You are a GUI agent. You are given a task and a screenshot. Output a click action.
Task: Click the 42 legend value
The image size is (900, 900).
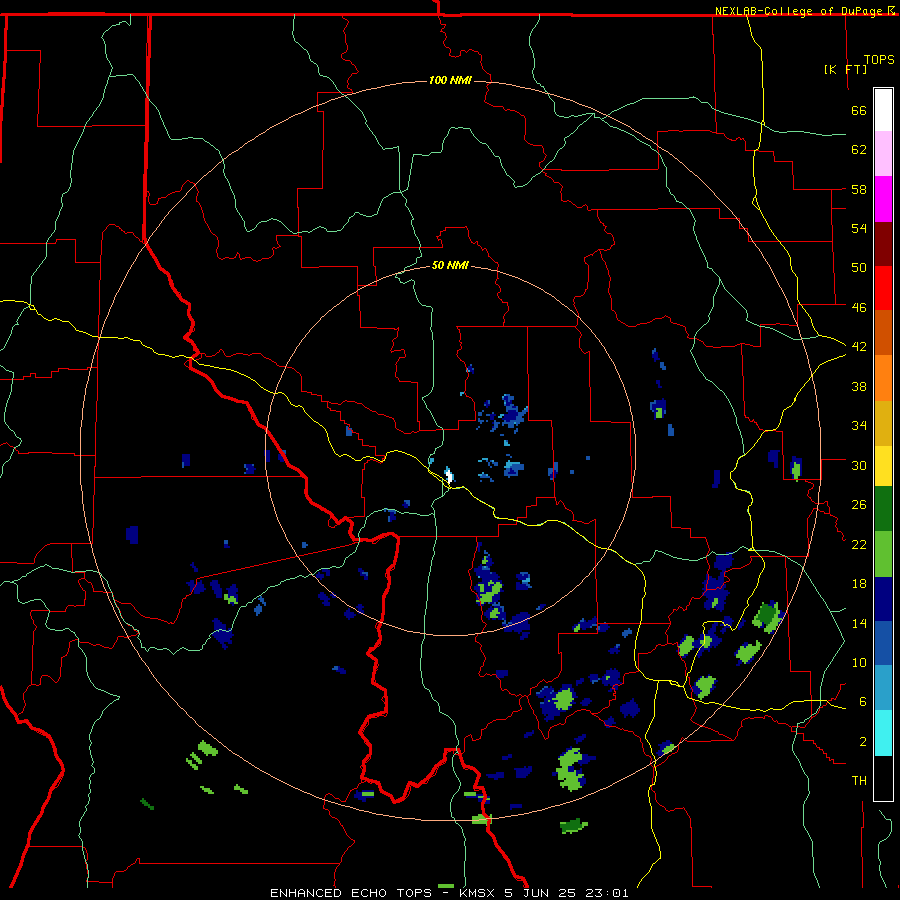tap(859, 347)
